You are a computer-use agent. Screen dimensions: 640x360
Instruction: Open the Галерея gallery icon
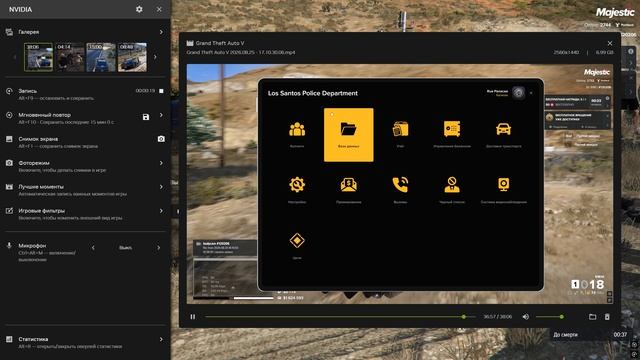tap(9, 32)
